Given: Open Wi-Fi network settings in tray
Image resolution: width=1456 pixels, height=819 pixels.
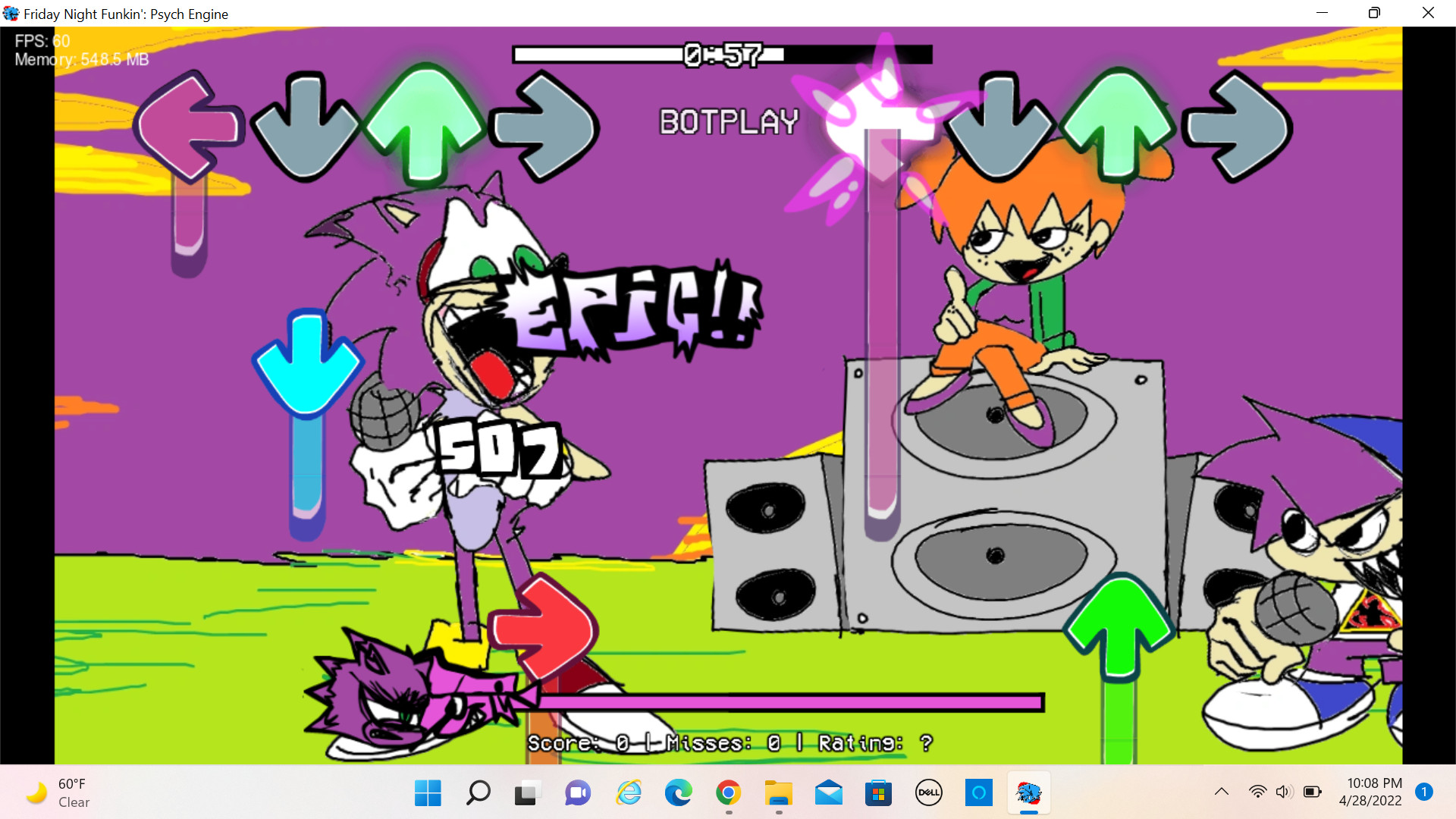Looking at the screenshot, I should coord(1257,792).
